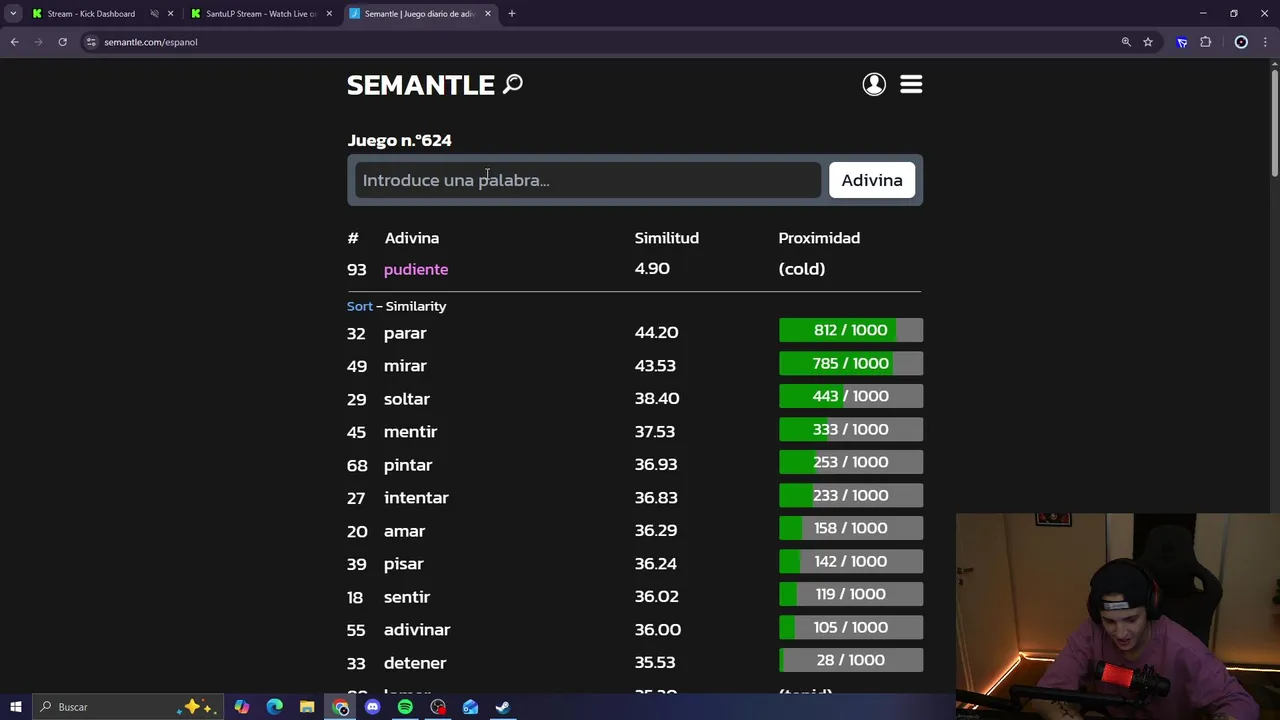Click the guessed word pudiente

pyautogui.click(x=416, y=269)
